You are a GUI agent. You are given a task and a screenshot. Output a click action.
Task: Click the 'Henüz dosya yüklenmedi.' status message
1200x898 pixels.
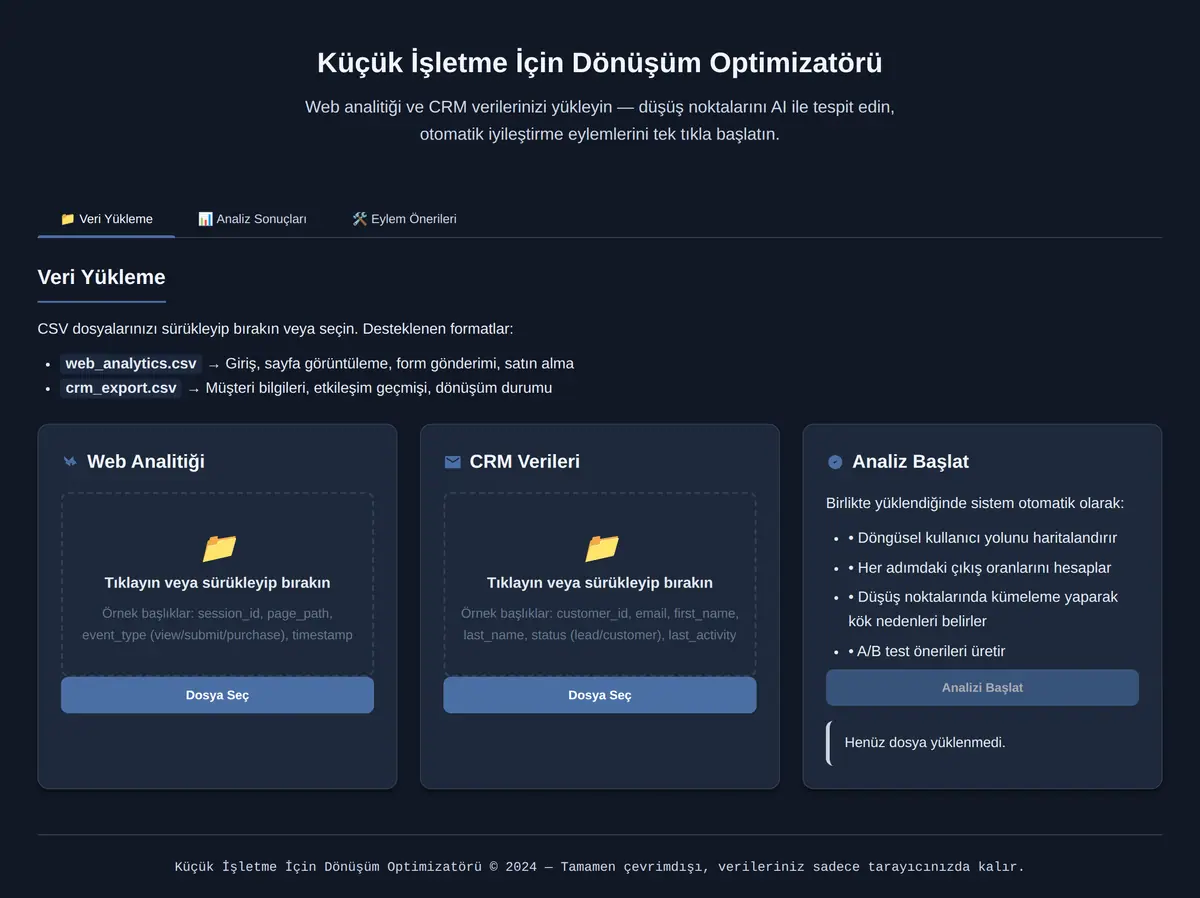(925, 742)
